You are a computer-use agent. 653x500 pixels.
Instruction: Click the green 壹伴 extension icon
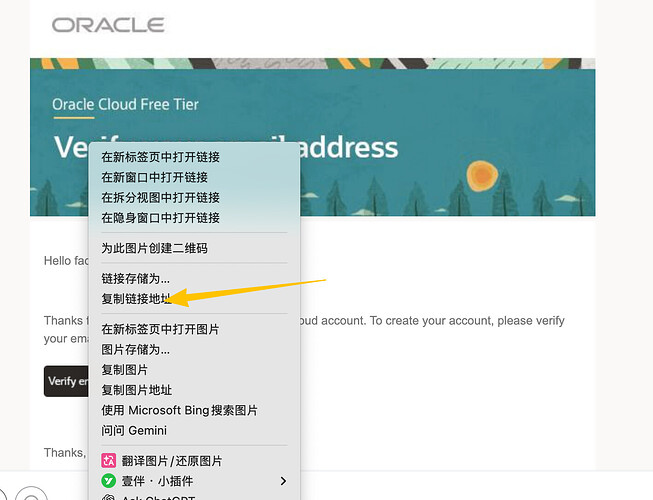click(x=109, y=481)
